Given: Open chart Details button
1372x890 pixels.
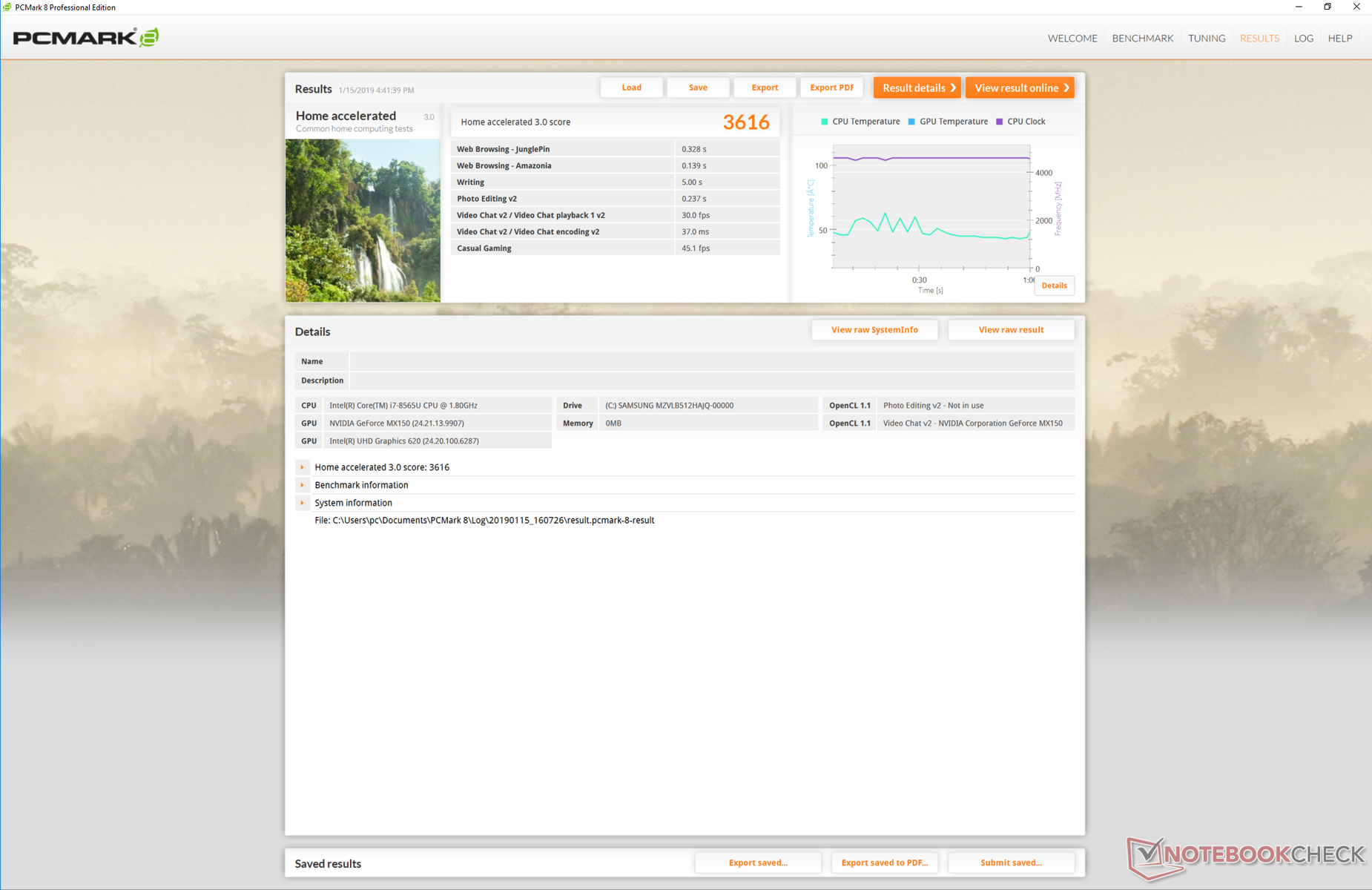Looking at the screenshot, I should pos(1054,286).
